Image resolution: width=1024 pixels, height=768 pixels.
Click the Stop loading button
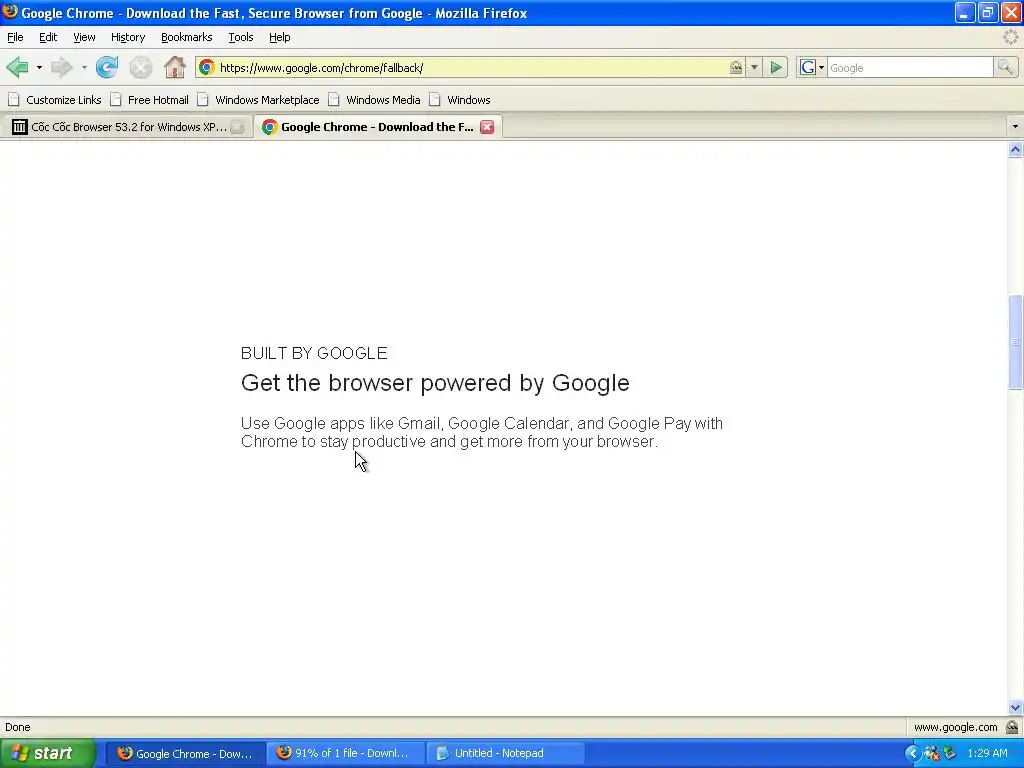[x=140, y=67]
